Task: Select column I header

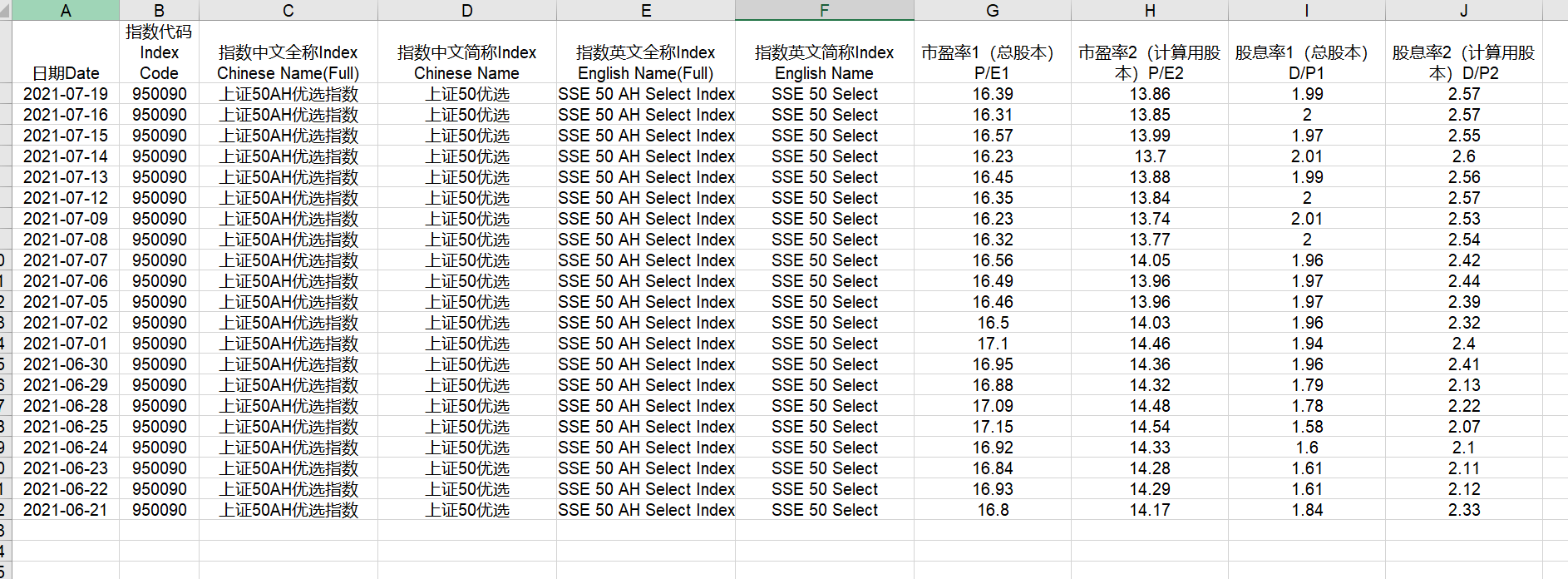Action: pyautogui.click(x=1307, y=10)
